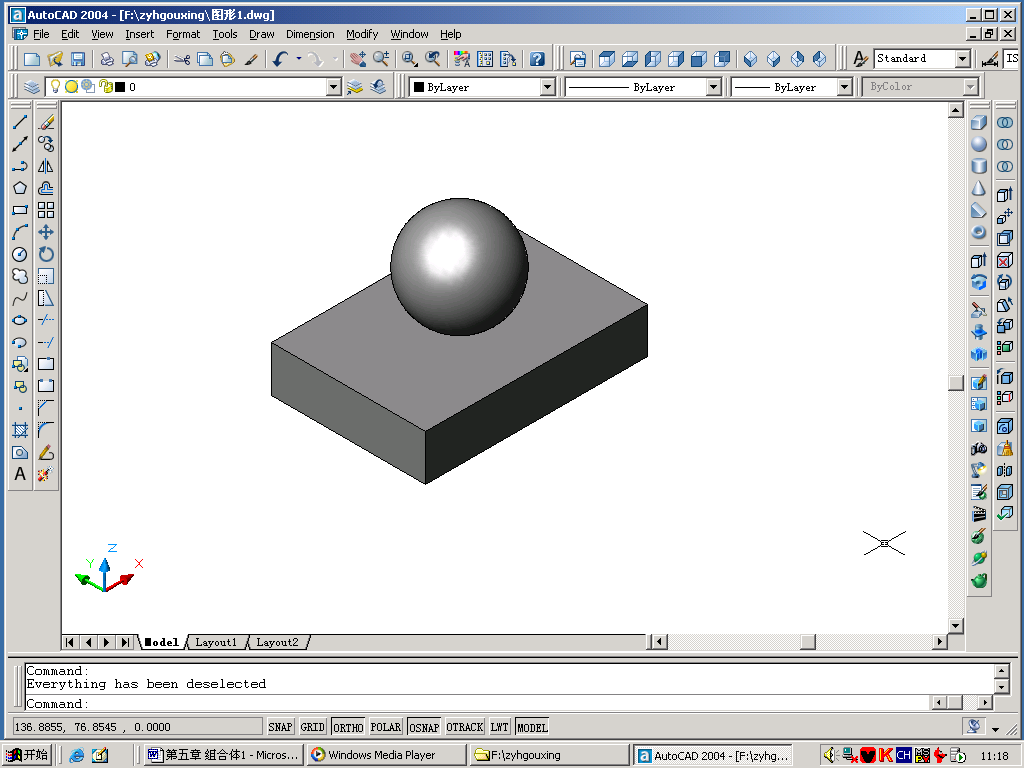
Task: Create a Box solid from Solids toolbar
Action: (978, 122)
